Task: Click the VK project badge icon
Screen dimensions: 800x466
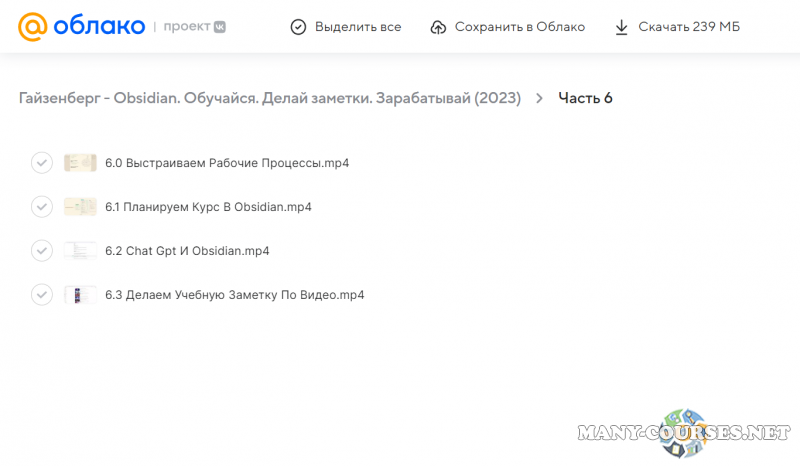Action: coord(219,27)
